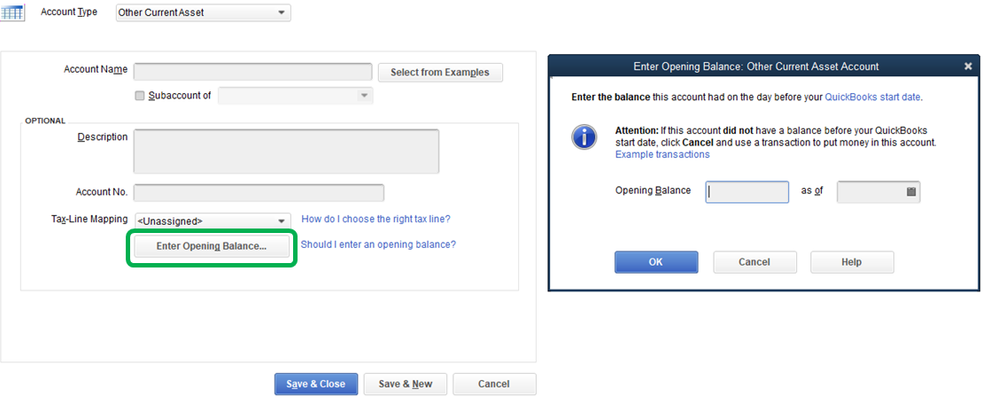
Task: Click Select from Examples button
Action: pos(440,72)
